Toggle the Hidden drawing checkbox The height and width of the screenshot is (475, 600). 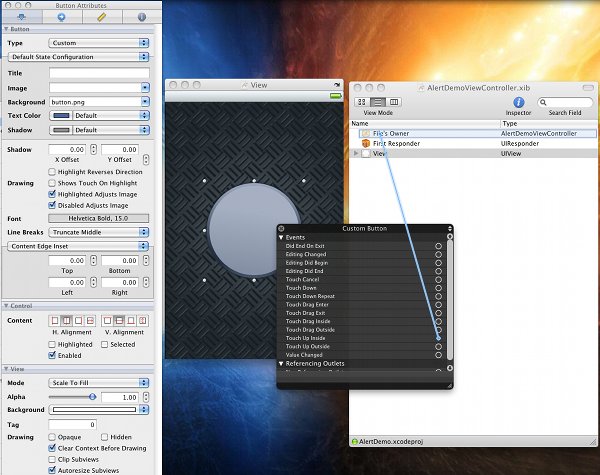pyautogui.click(x=103, y=436)
